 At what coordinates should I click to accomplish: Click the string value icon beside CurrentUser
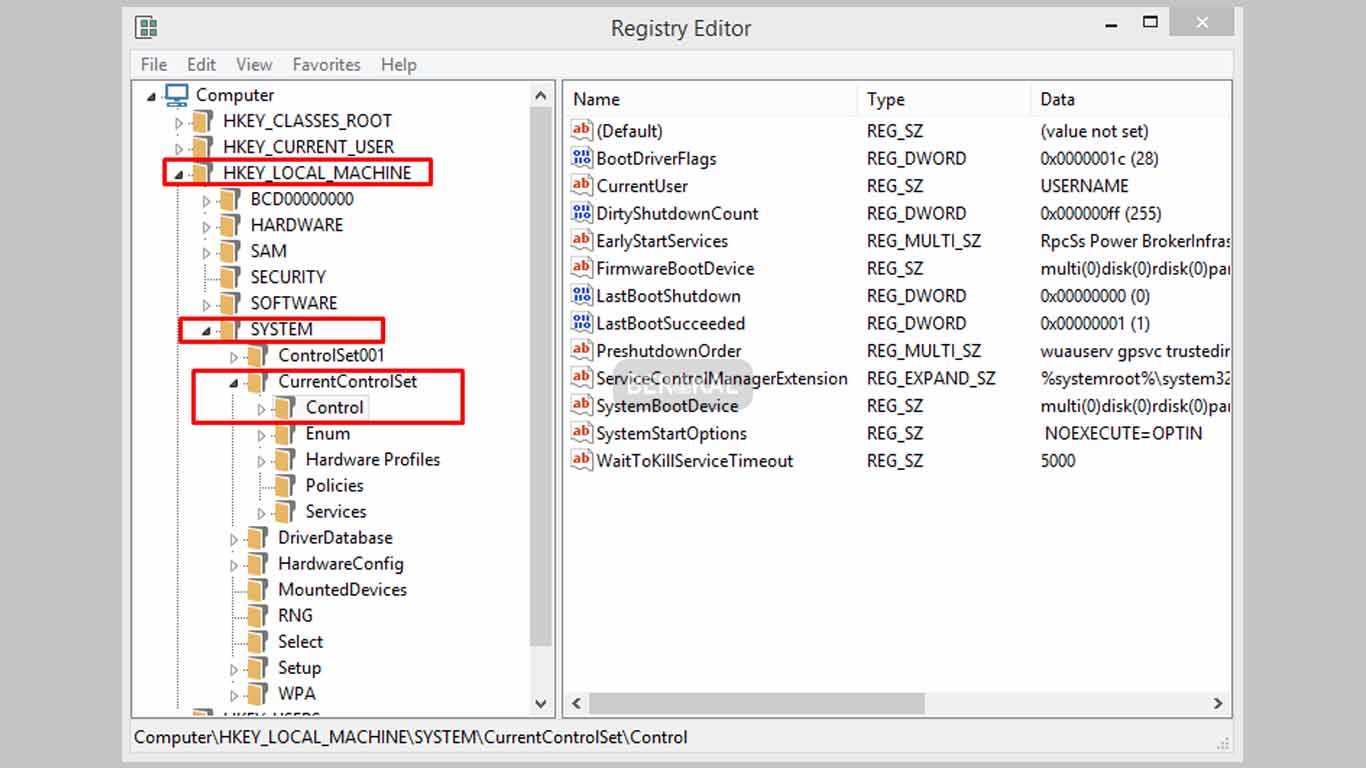tap(581, 185)
